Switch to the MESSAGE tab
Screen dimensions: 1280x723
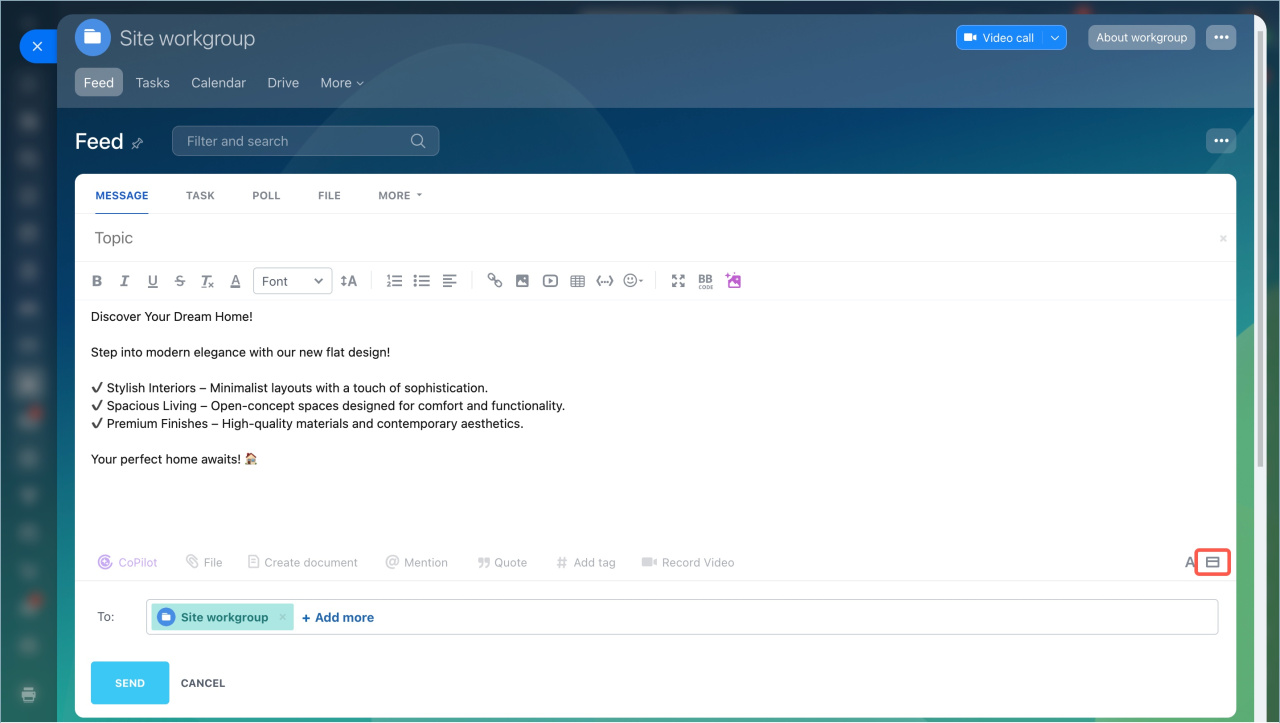[122, 195]
